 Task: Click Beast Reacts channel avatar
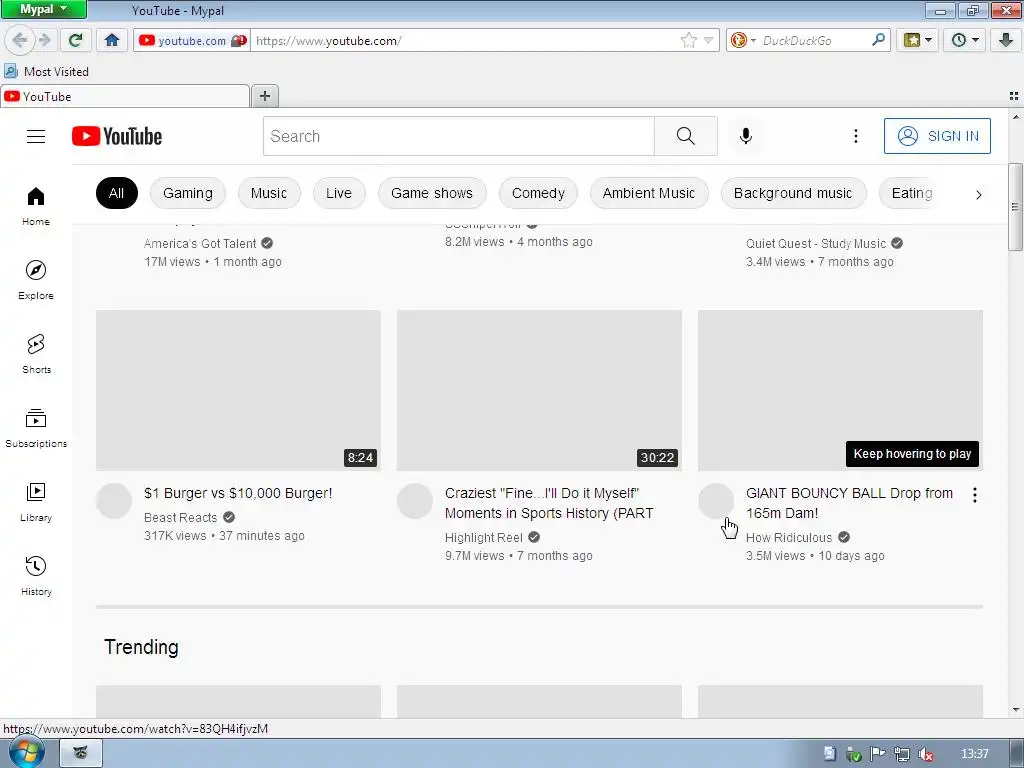click(114, 501)
